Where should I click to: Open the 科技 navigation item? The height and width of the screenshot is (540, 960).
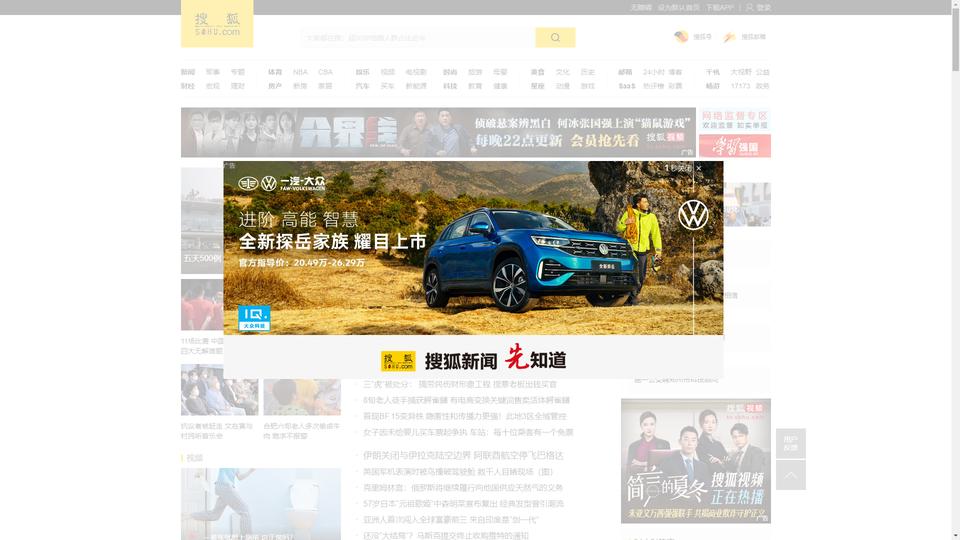[450, 86]
